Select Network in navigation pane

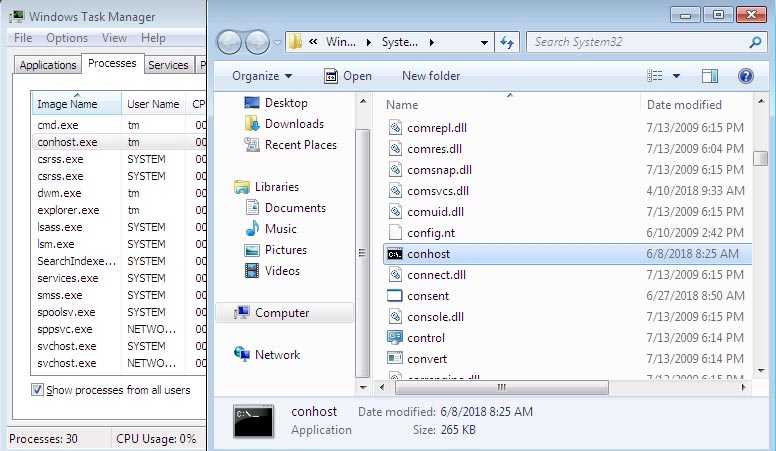coord(267,354)
